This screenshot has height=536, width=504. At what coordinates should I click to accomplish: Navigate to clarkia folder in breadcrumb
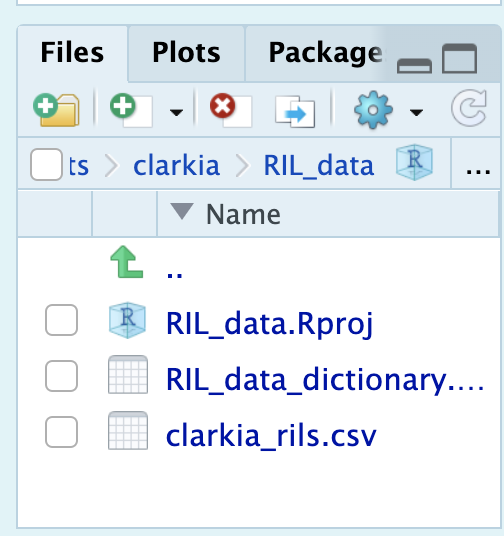[176, 166]
